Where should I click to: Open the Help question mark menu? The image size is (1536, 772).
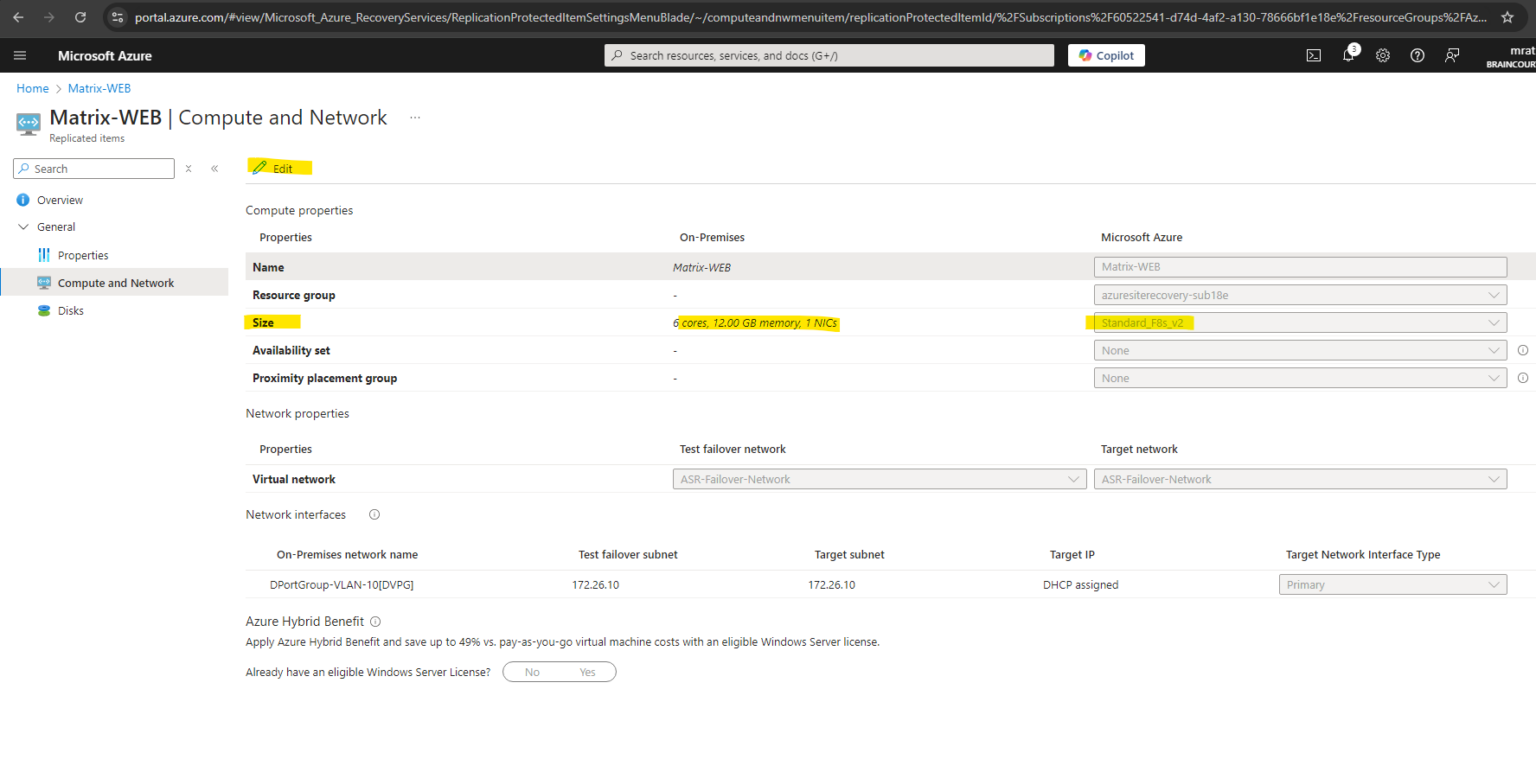click(x=1417, y=55)
